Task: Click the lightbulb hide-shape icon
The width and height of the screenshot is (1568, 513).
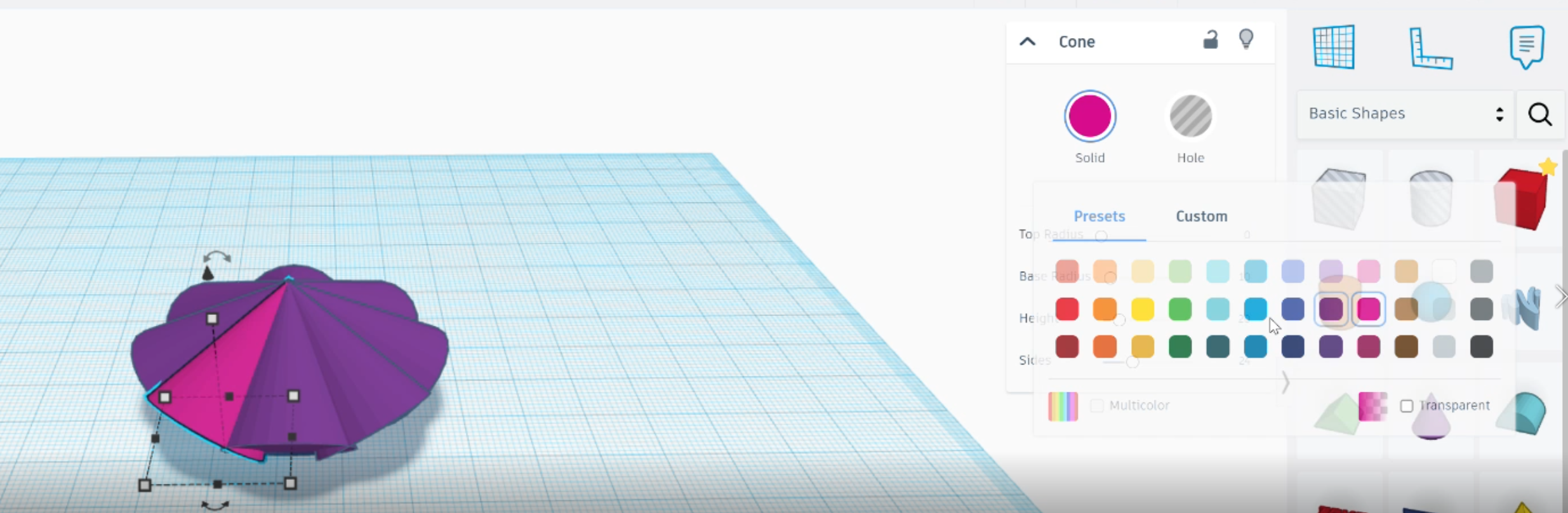Action: tap(1246, 39)
